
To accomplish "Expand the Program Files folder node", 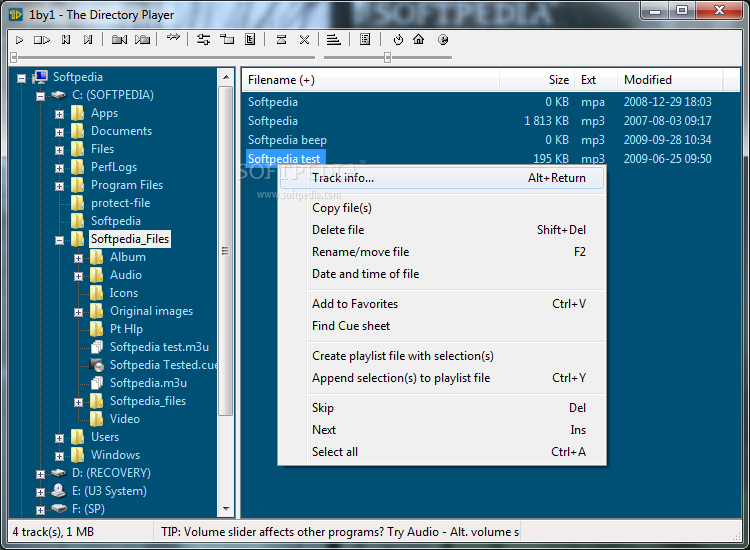I will coord(59,187).
